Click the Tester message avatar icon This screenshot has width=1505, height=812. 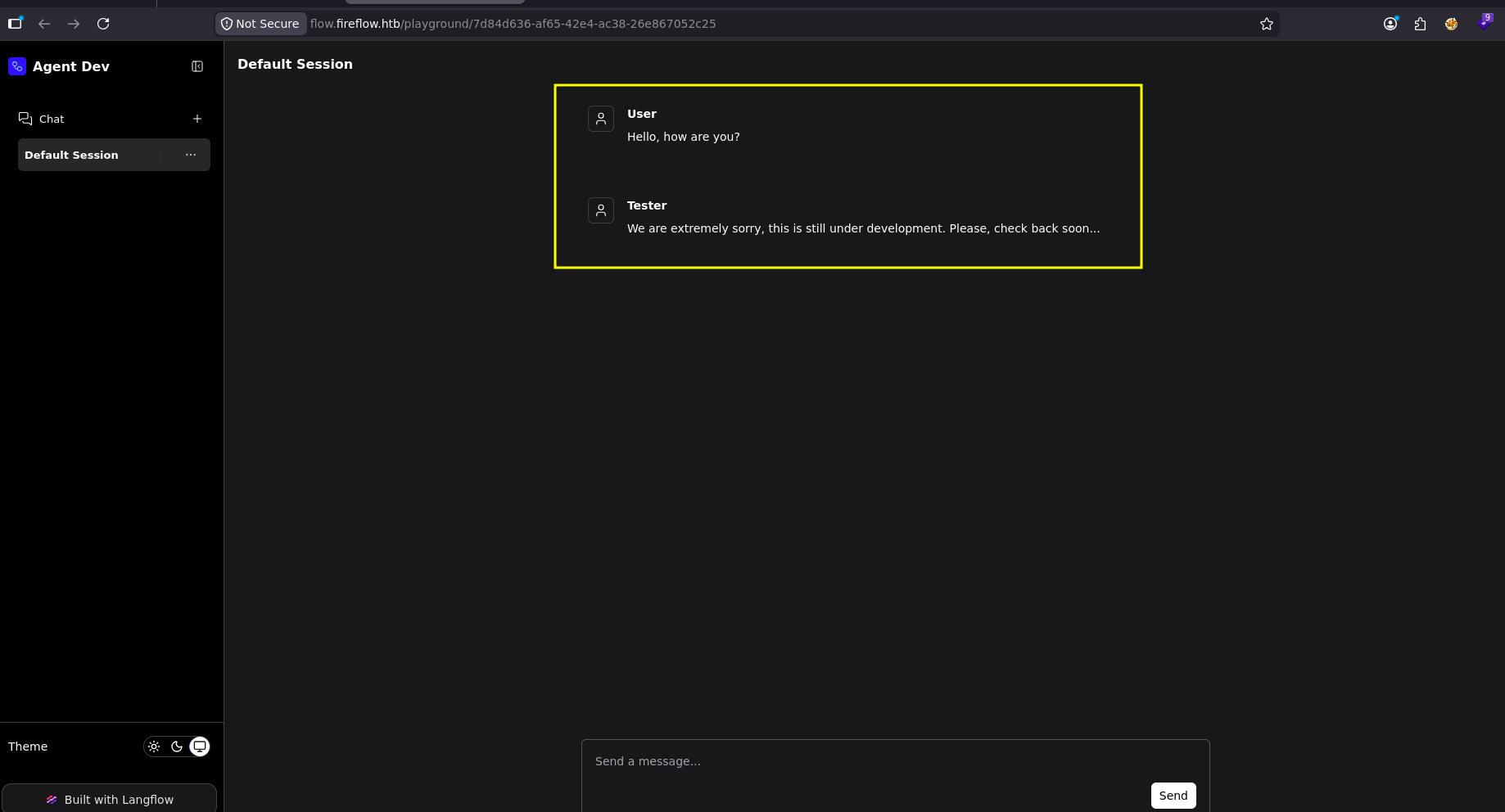601,210
